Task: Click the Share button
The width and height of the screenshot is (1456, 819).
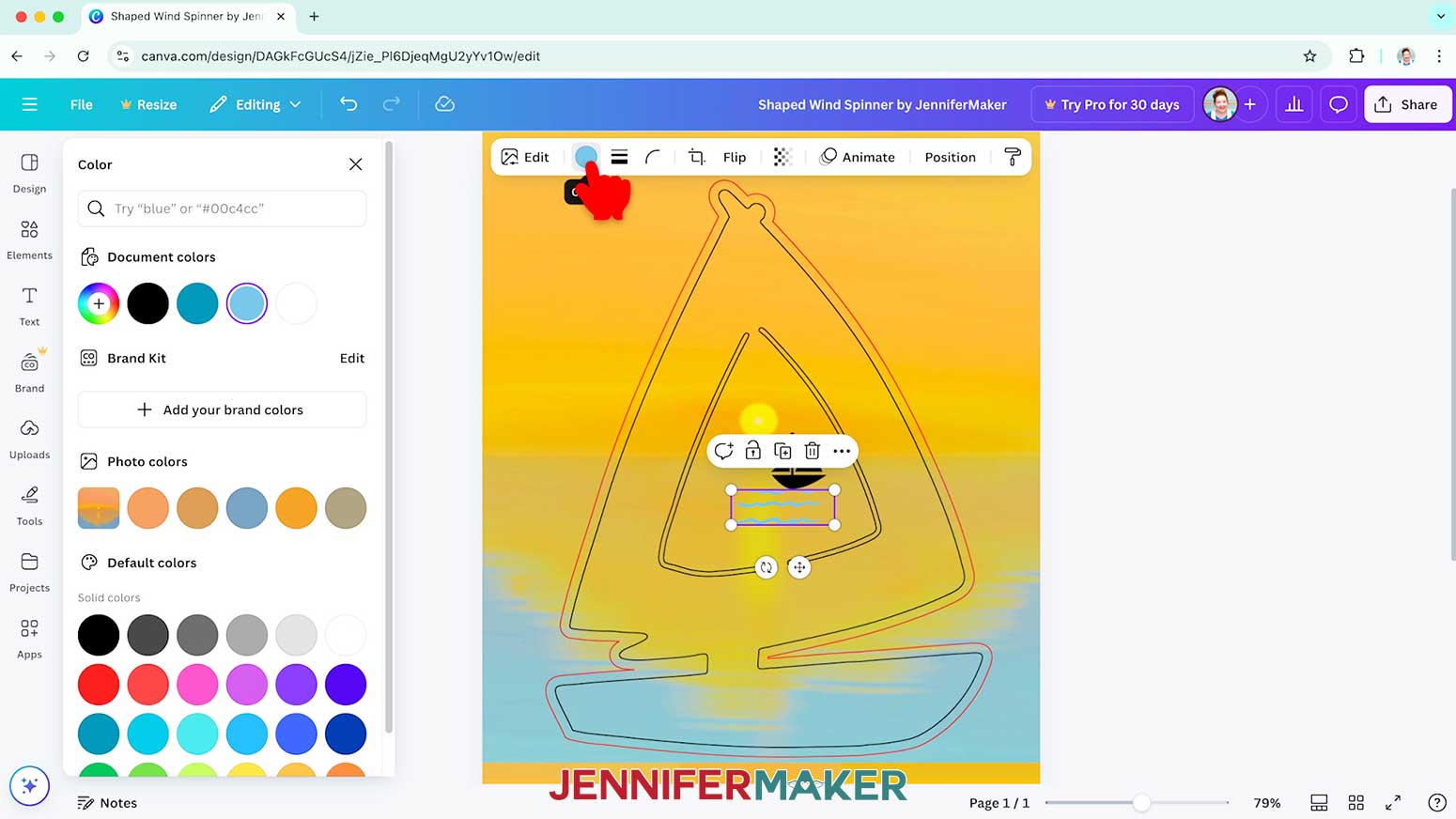Action: (x=1407, y=104)
